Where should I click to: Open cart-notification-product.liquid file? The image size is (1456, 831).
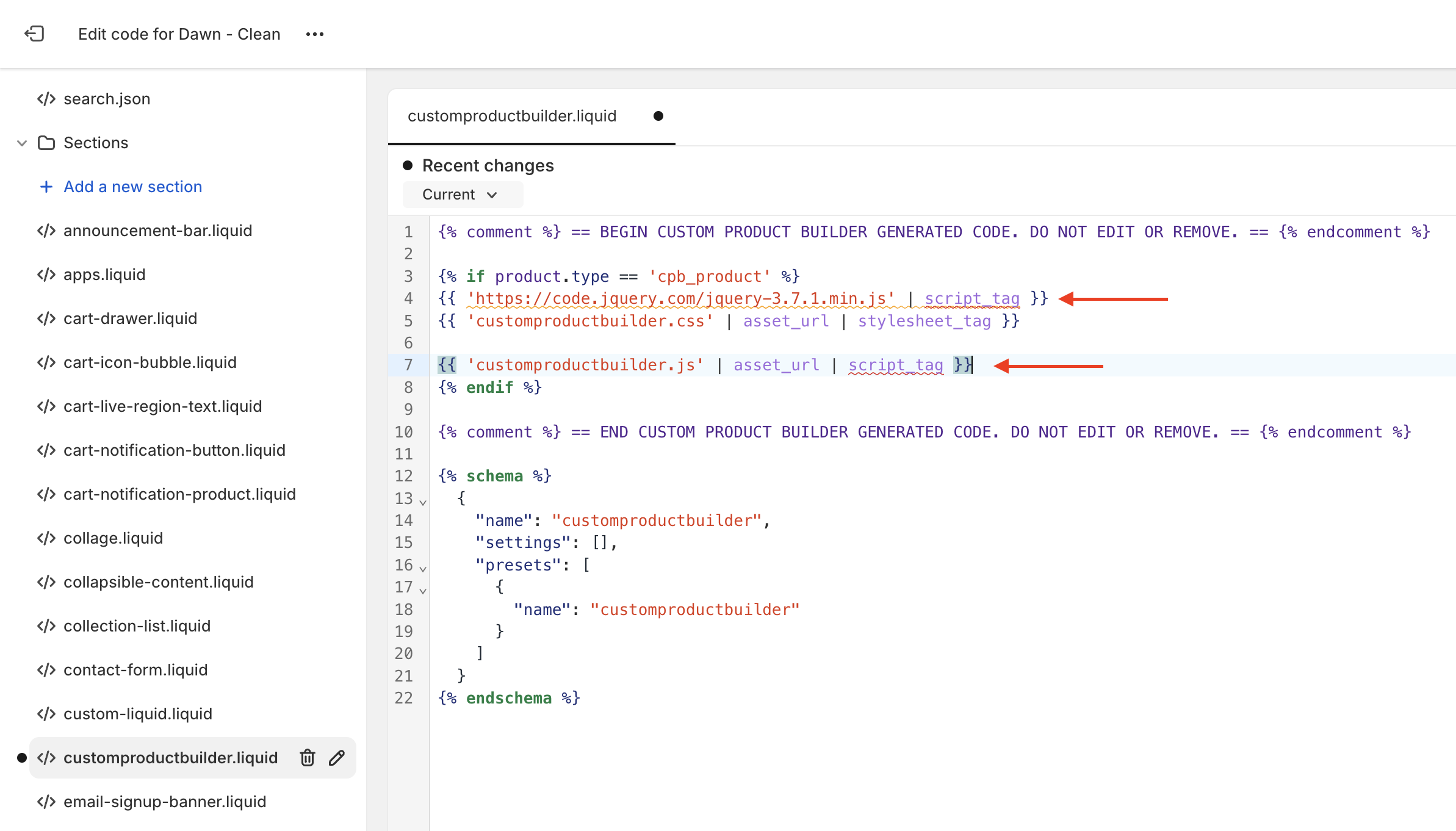(x=179, y=494)
